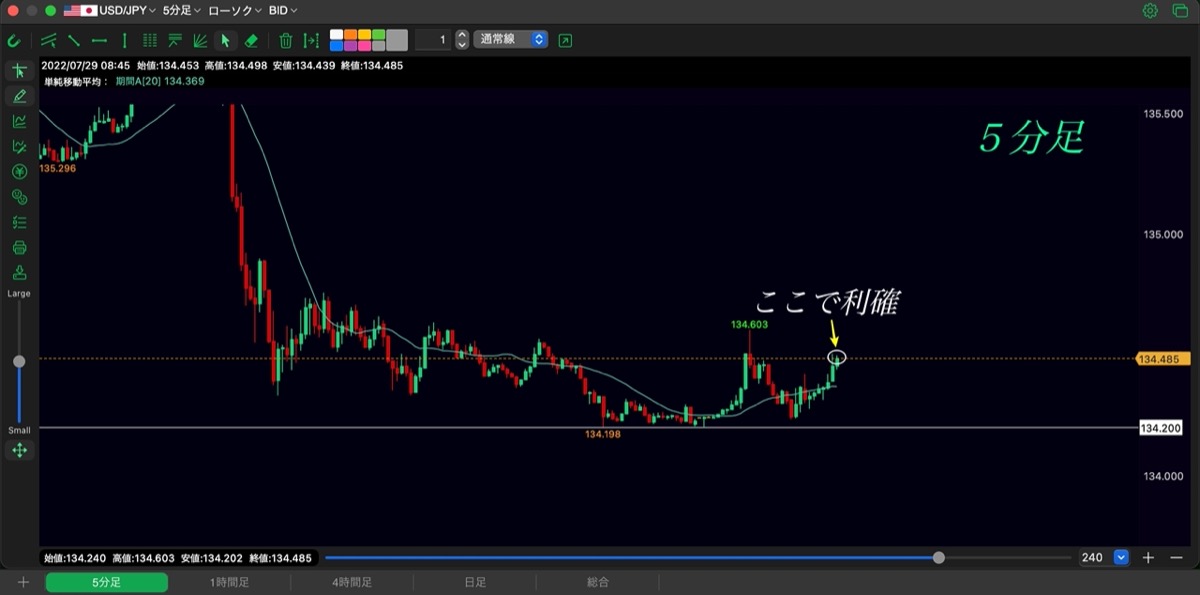Select the eraser tool
This screenshot has width=1200, height=595.
click(x=251, y=41)
